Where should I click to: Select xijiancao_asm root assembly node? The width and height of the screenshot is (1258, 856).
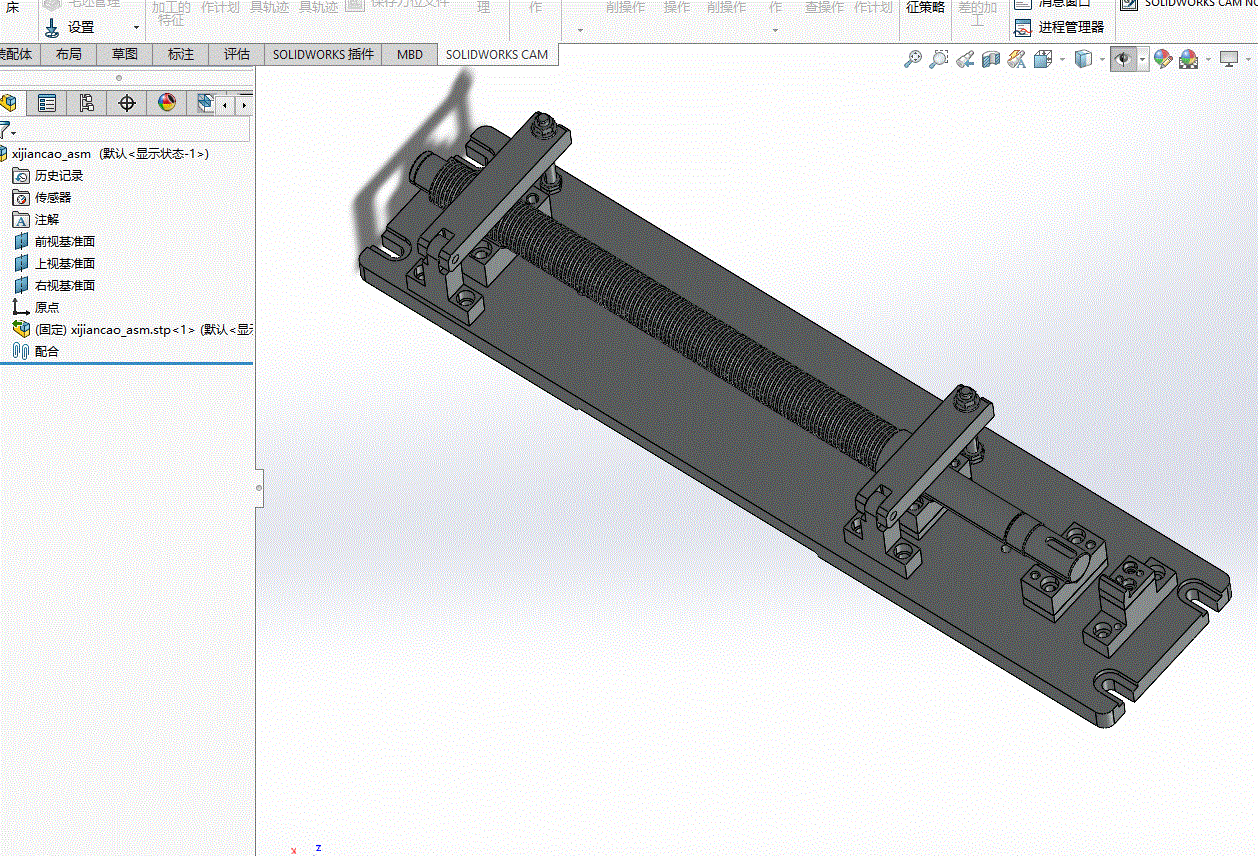(105, 154)
